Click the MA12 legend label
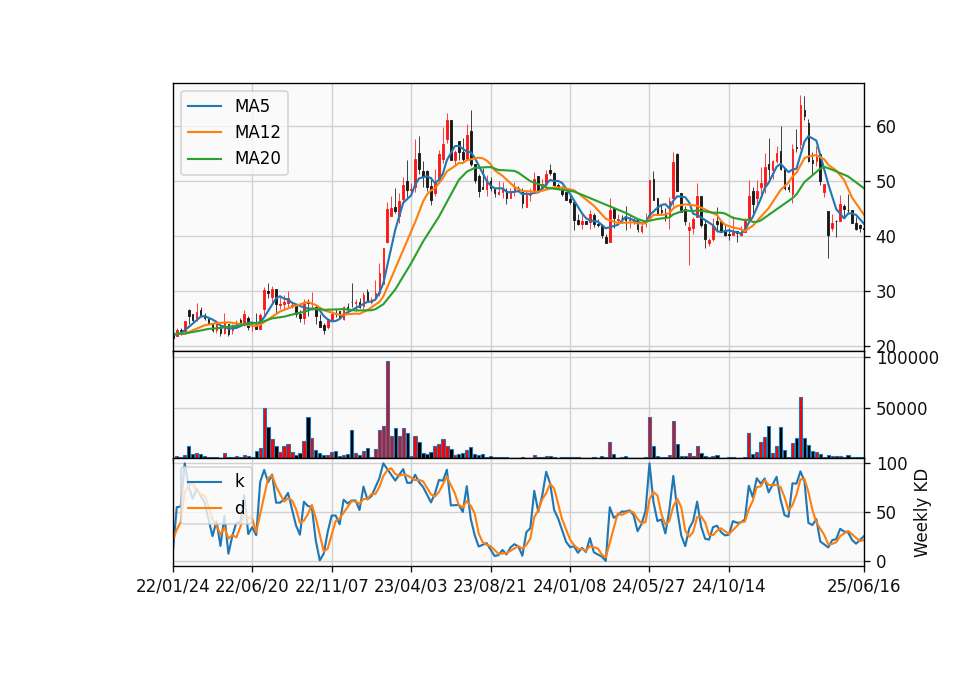Image resolution: width=960 pixels, height=690 pixels. [257, 132]
